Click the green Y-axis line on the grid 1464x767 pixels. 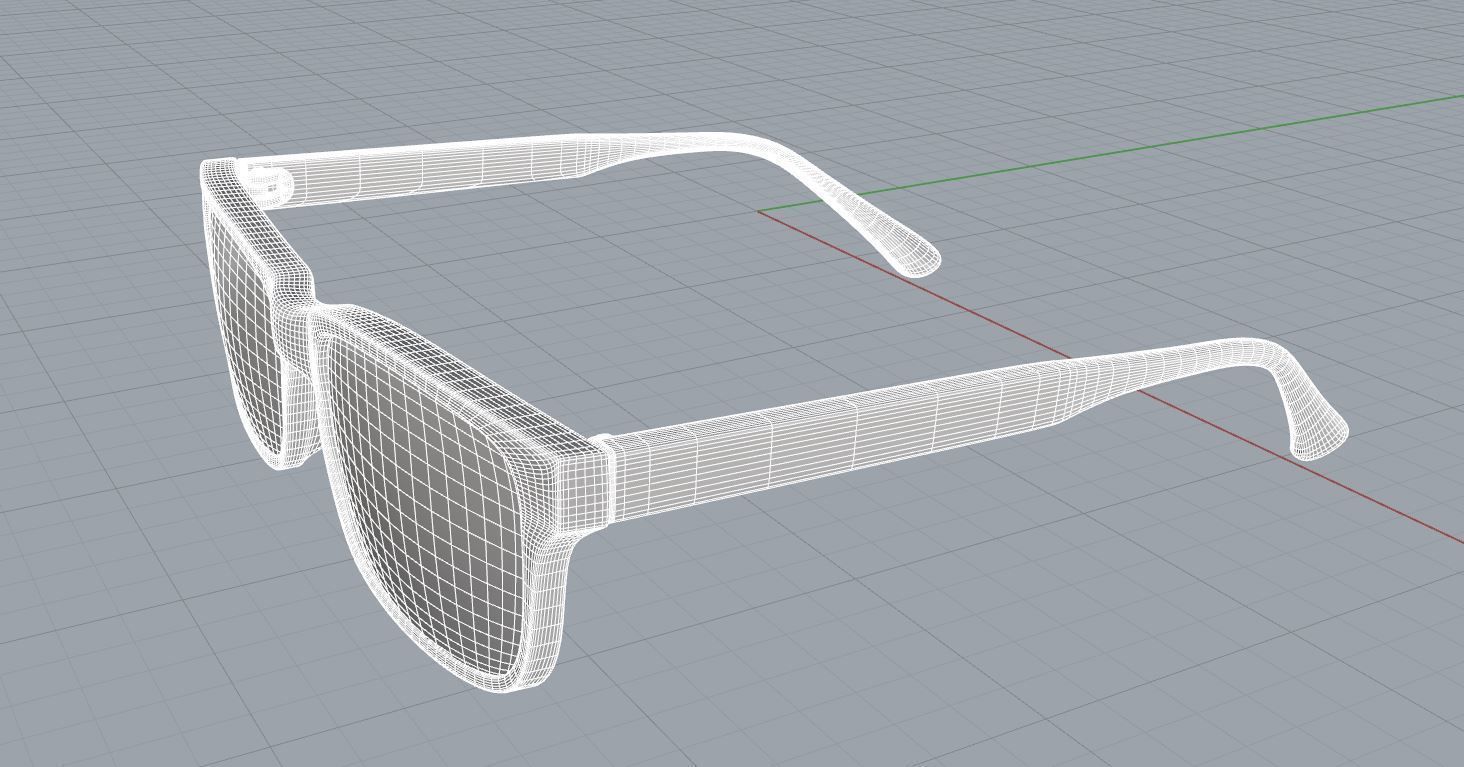click(1110, 152)
